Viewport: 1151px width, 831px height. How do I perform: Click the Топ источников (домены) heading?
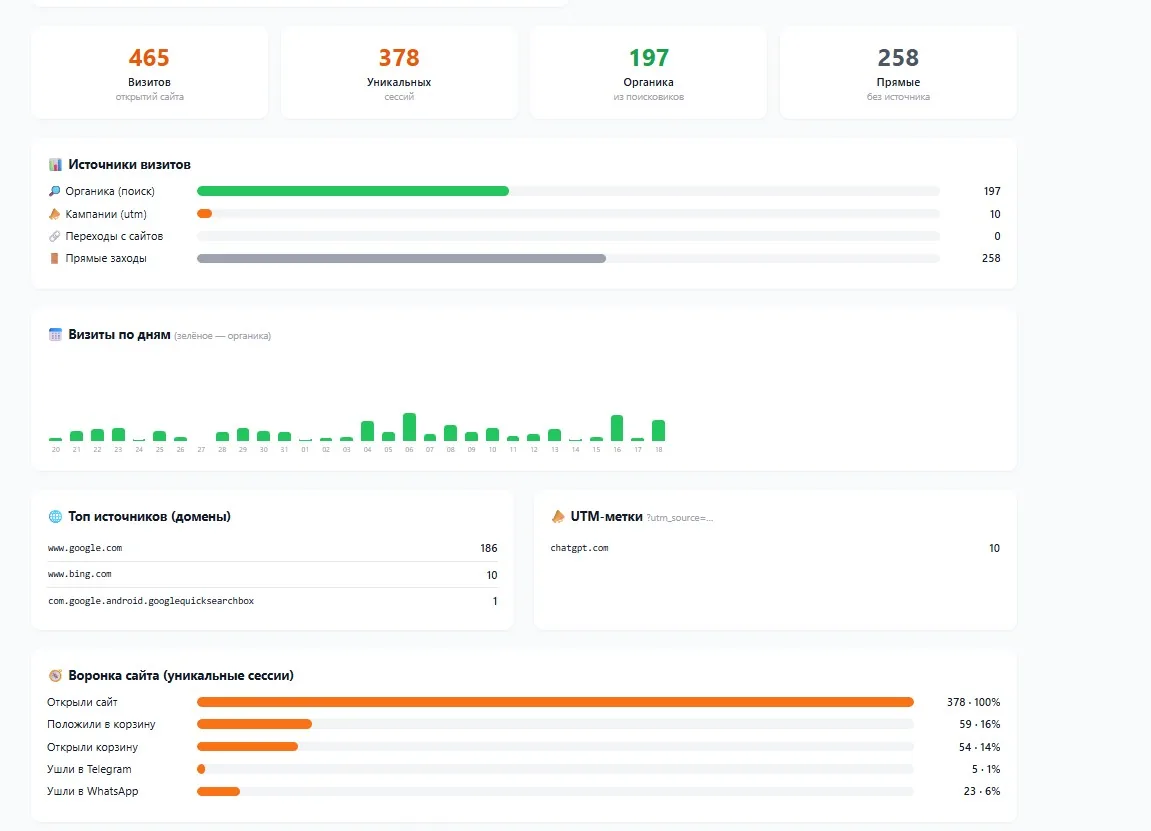click(x=150, y=516)
